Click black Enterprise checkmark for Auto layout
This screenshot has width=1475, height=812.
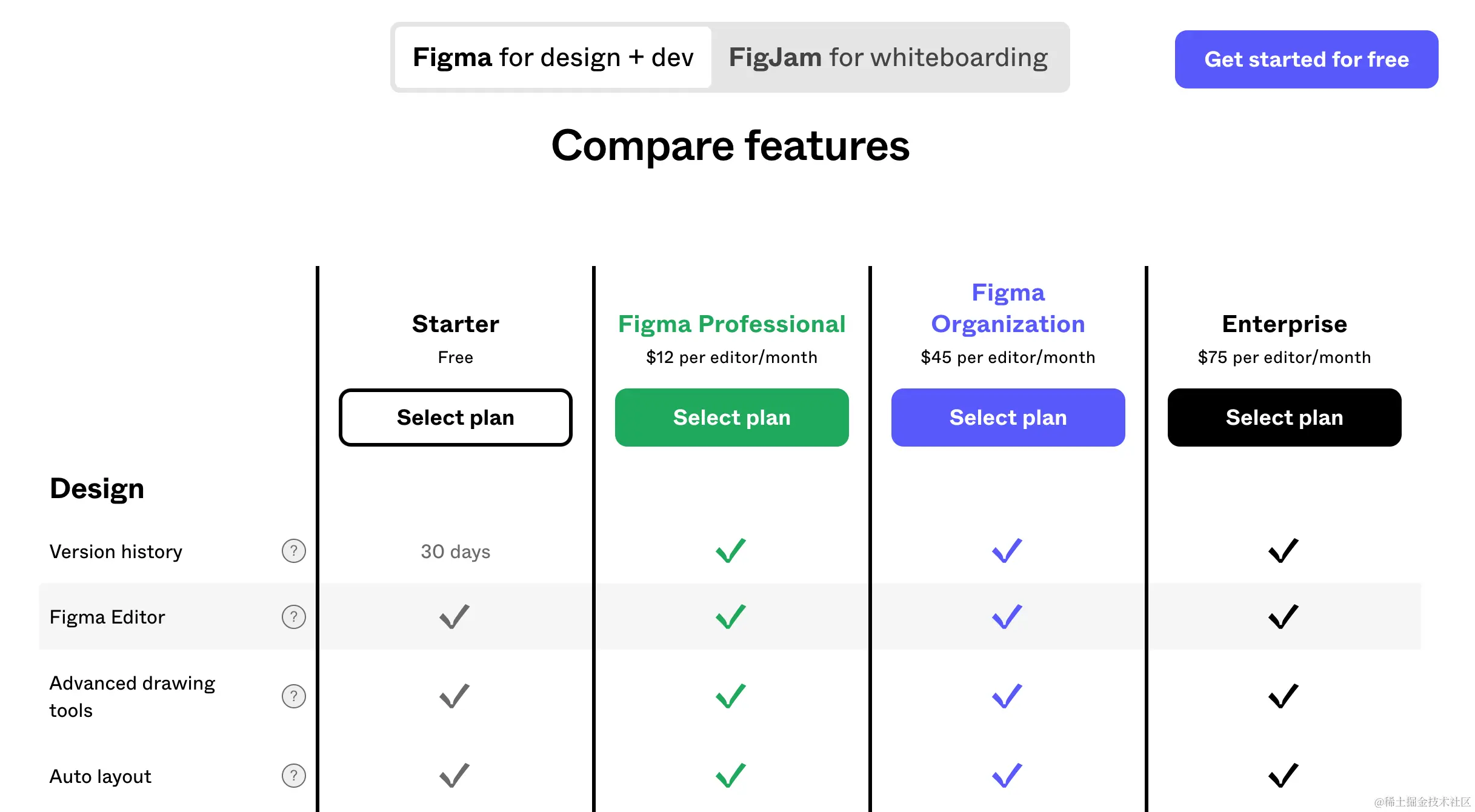[1284, 776]
